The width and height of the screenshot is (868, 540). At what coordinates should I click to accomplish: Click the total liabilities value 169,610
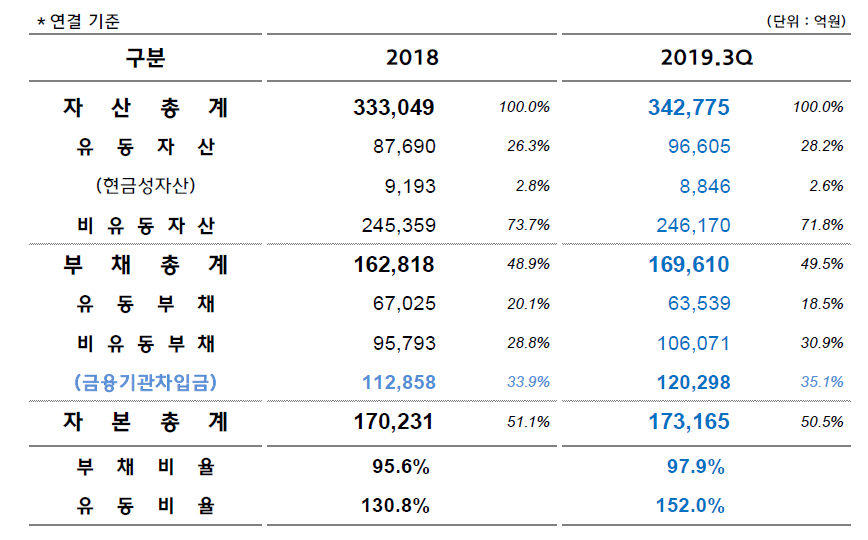point(689,265)
